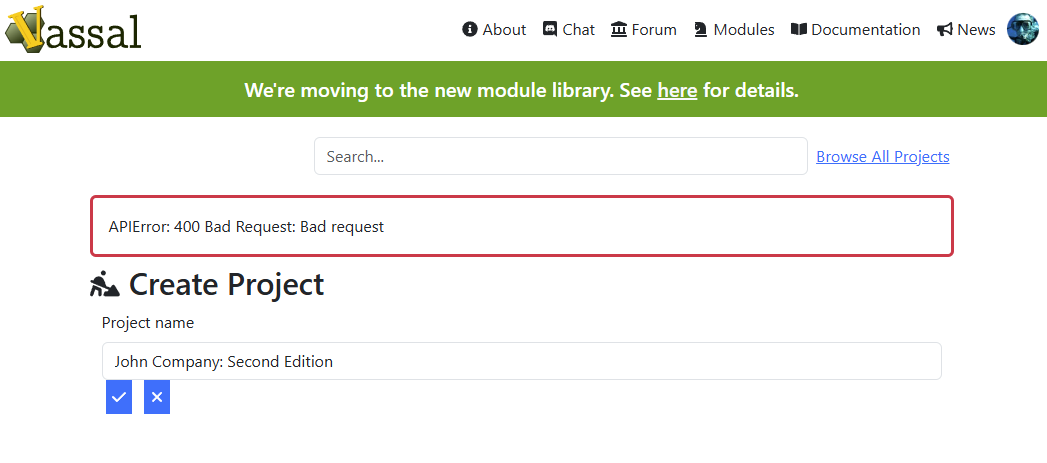Click the Discord chat icon
This screenshot has width=1047, height=463.
550,29
